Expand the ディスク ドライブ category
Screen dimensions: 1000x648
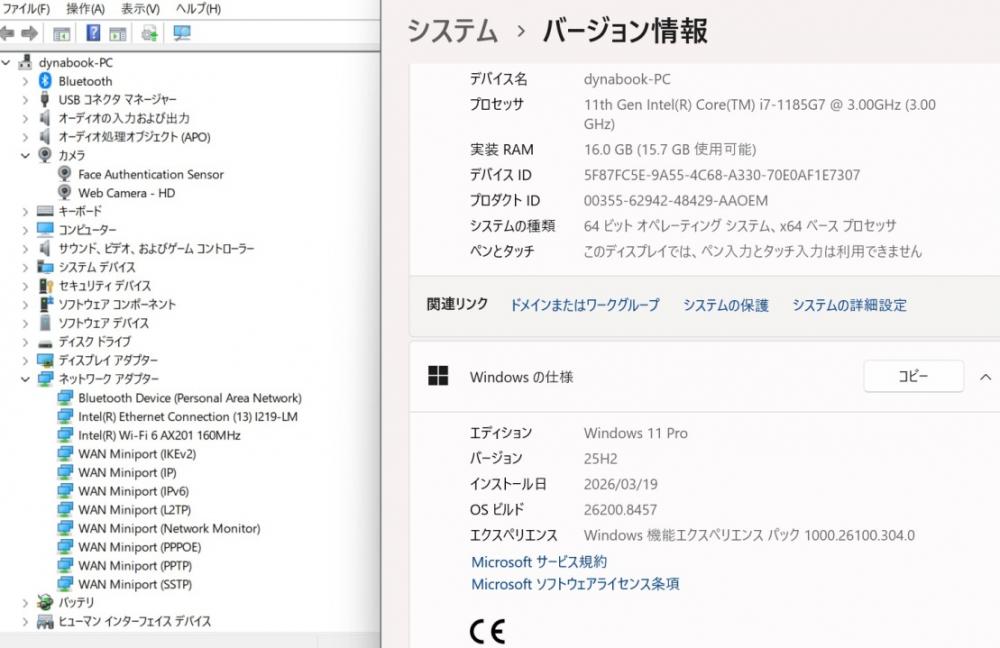tap(25, 341)
